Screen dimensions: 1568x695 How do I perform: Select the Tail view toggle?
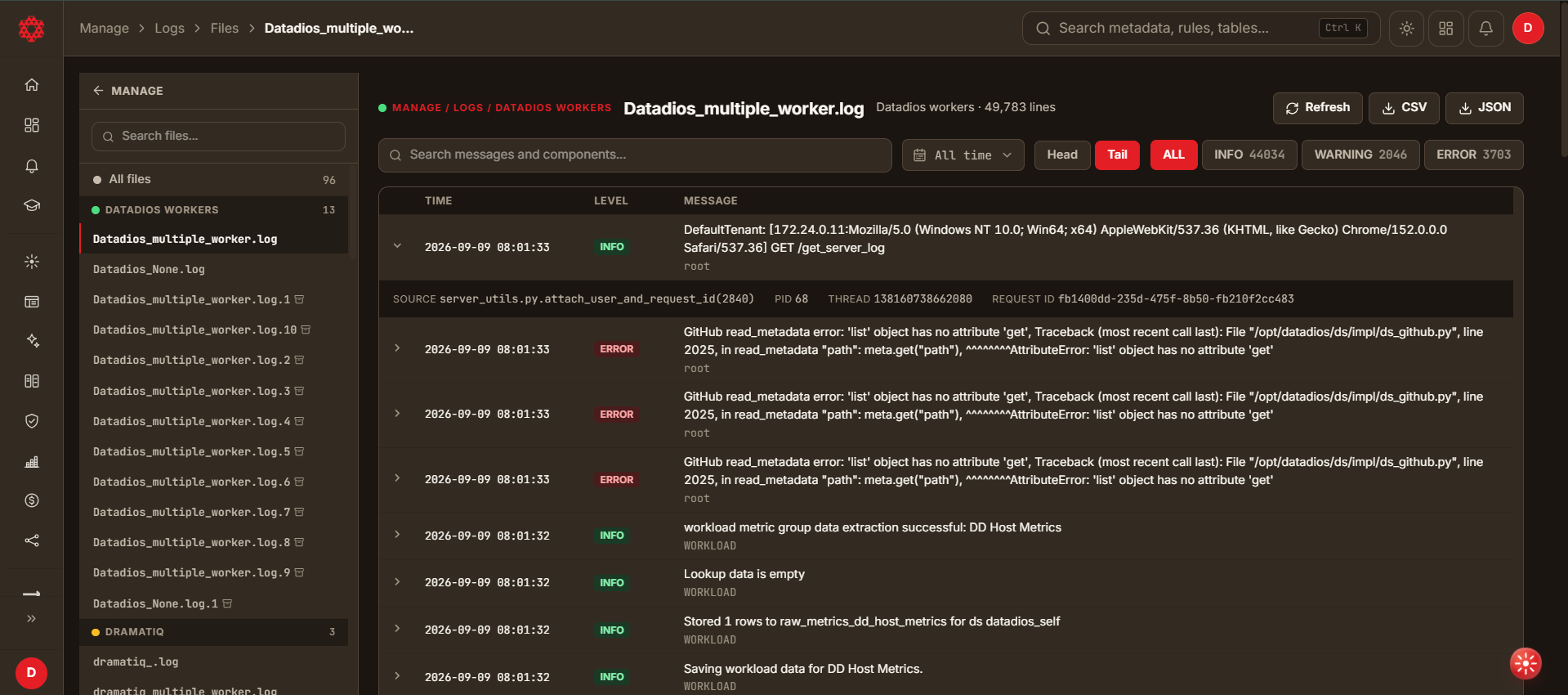(1117, 155)
